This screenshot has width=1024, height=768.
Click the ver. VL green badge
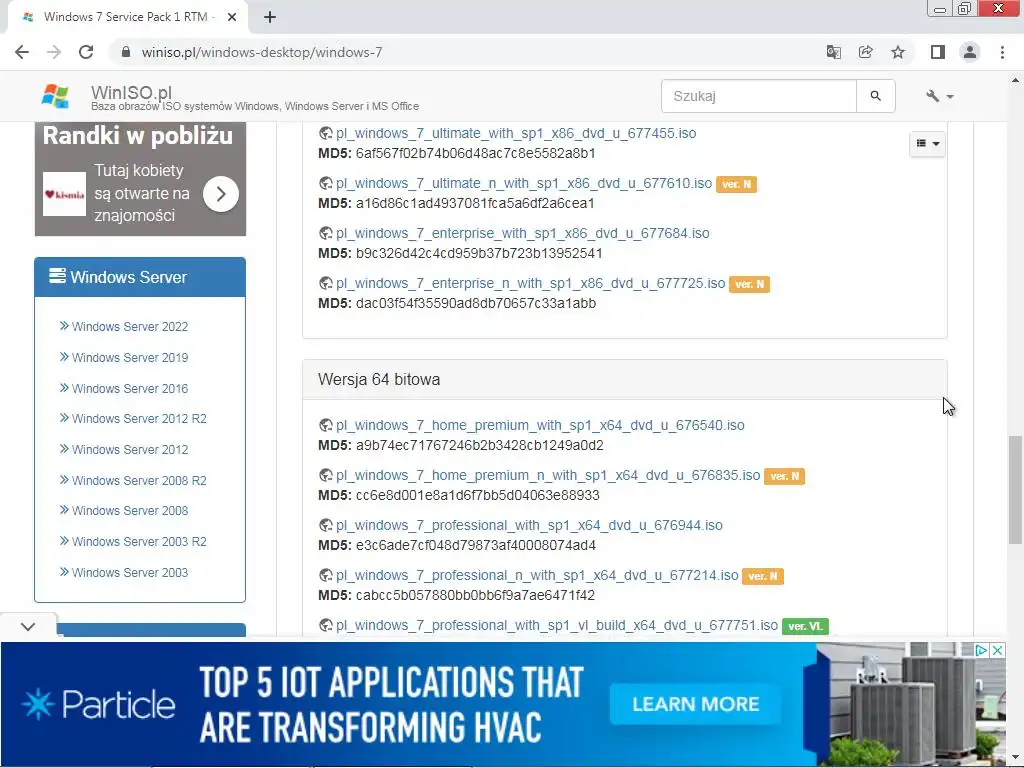(x=805, y=626)
